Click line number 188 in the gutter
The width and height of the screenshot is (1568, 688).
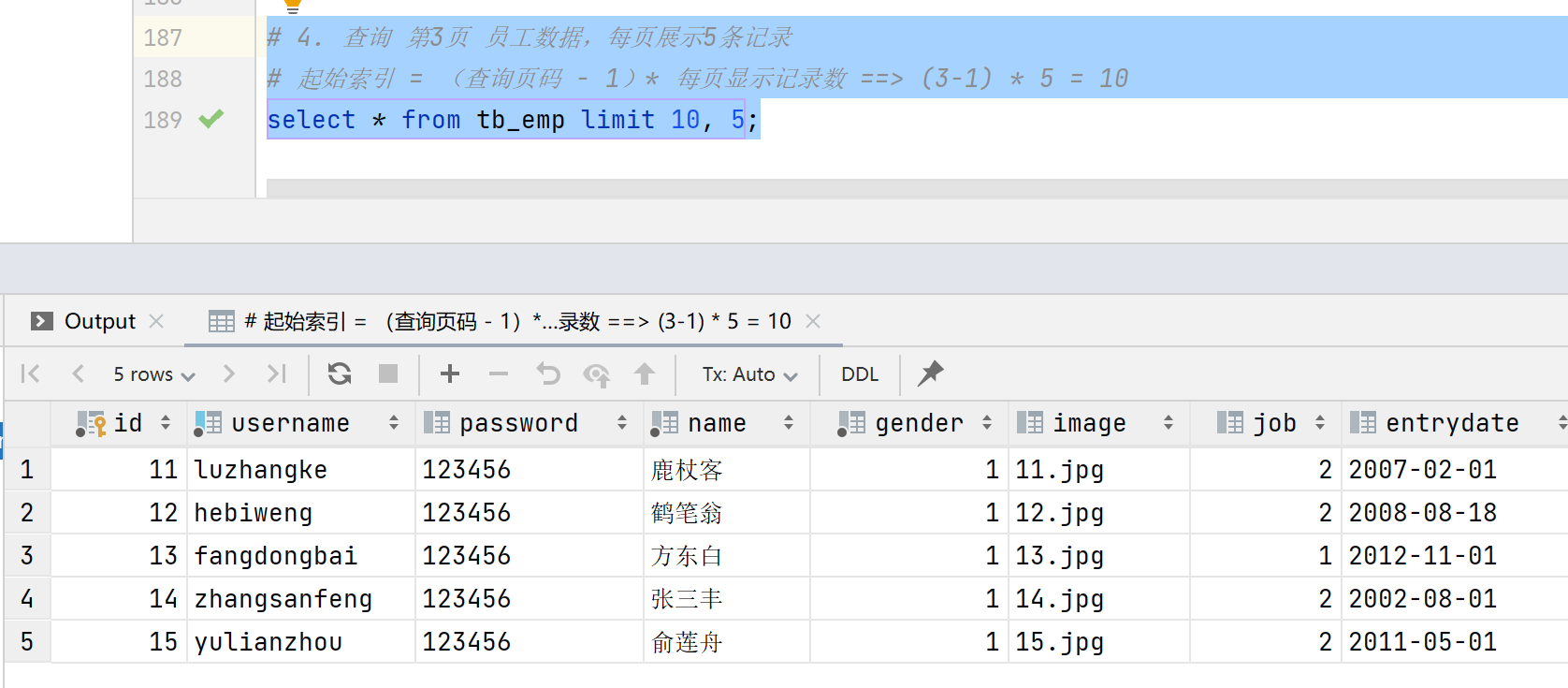(x=163, y=79)
